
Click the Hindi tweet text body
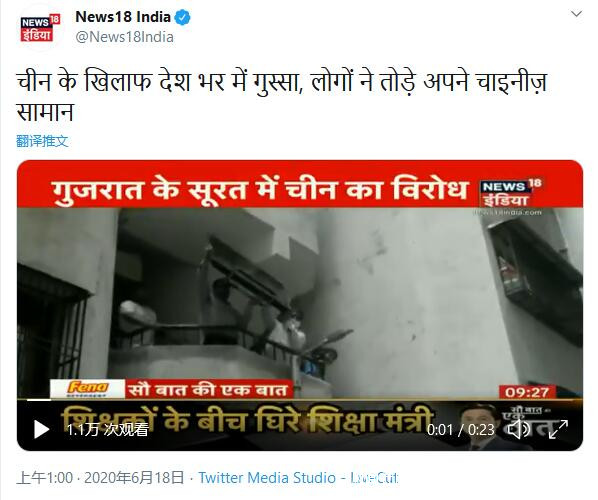[x=281, y=97]
